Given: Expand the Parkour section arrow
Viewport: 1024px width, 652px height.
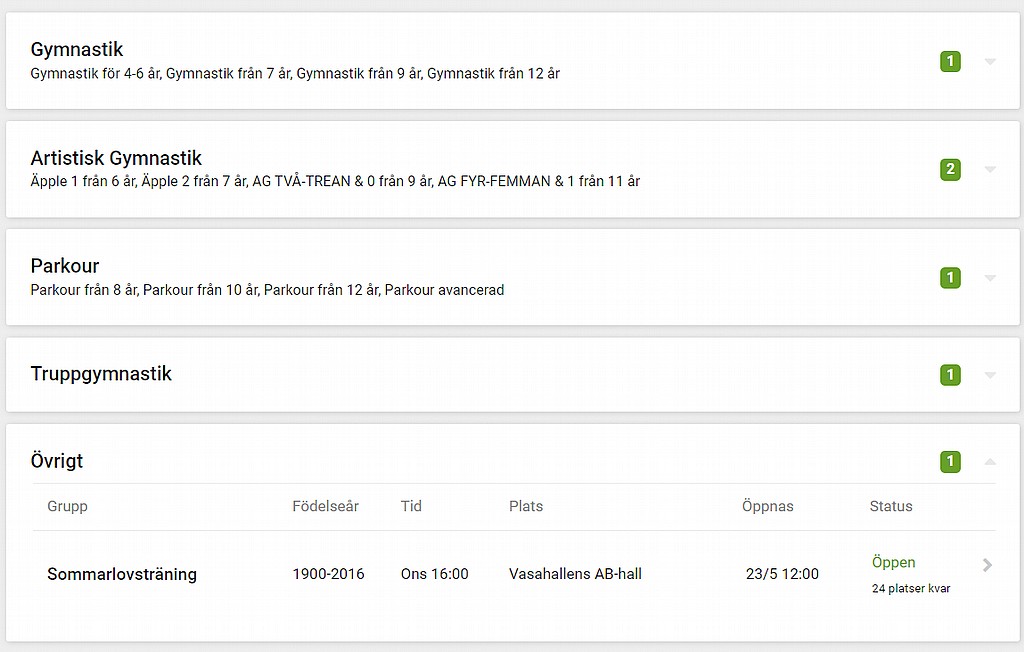Looking at the screenshot, I should pos(990,278).
